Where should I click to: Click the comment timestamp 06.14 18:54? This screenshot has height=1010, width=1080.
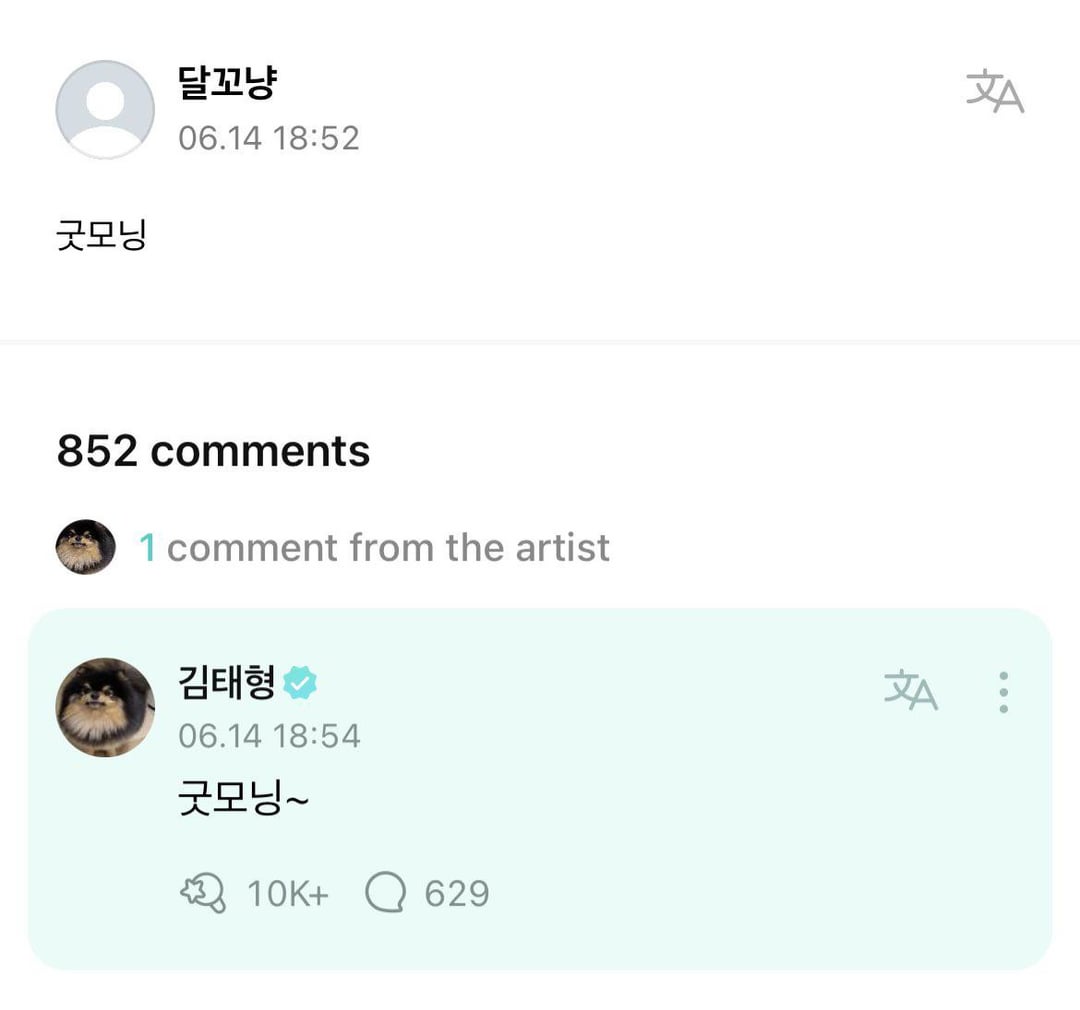click(269, 736)
